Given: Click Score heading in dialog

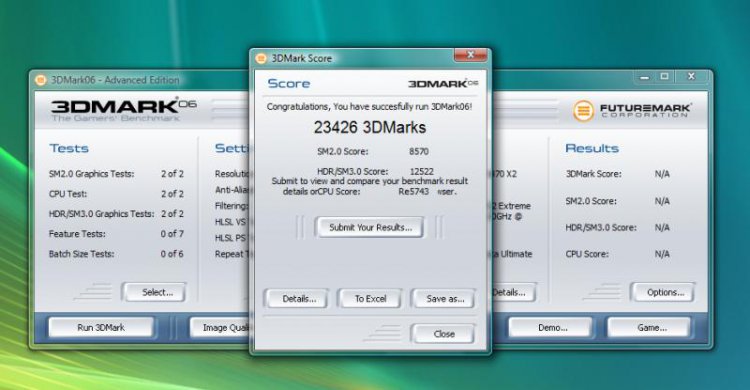Looking at the screenshot, I should [288, 84].
